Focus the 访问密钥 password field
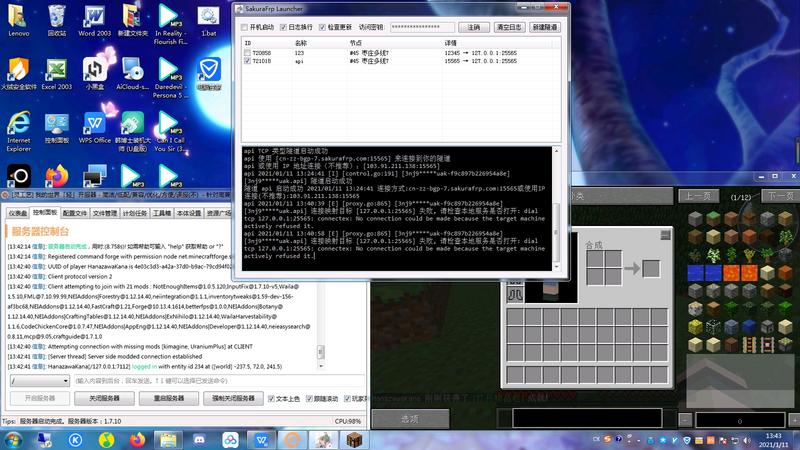Viewport: 800px width, 450px height. 422,27
